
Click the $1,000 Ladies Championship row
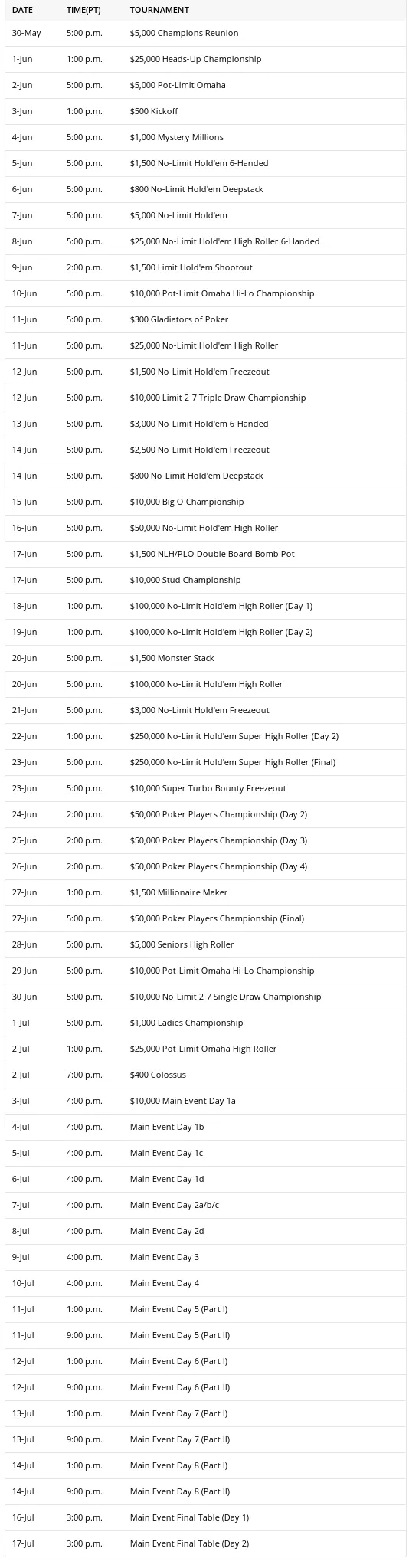pyautogui.click(x=205, y=1023)
